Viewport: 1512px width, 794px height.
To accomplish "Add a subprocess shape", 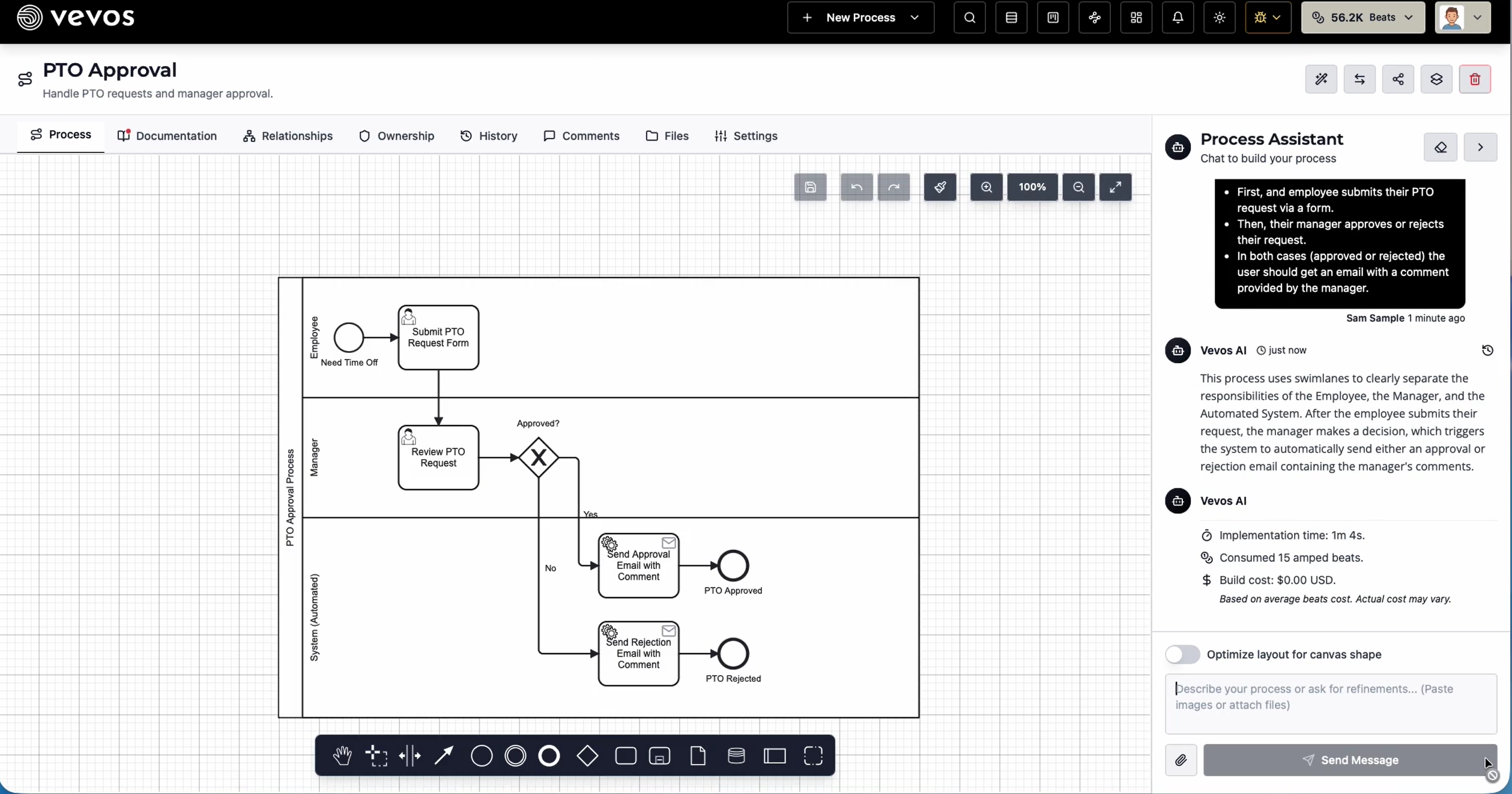I will [659, 756].
